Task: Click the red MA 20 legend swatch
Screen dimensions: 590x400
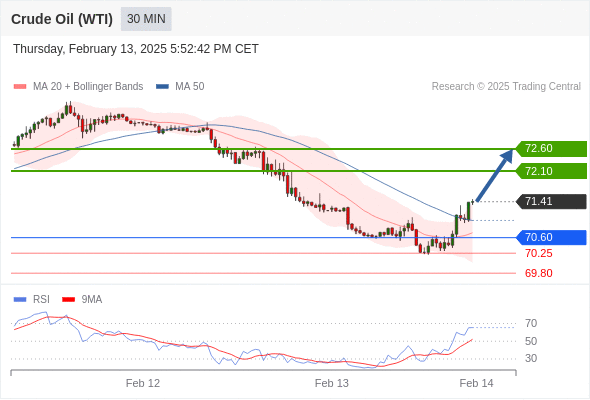Action: pos(20,87)
